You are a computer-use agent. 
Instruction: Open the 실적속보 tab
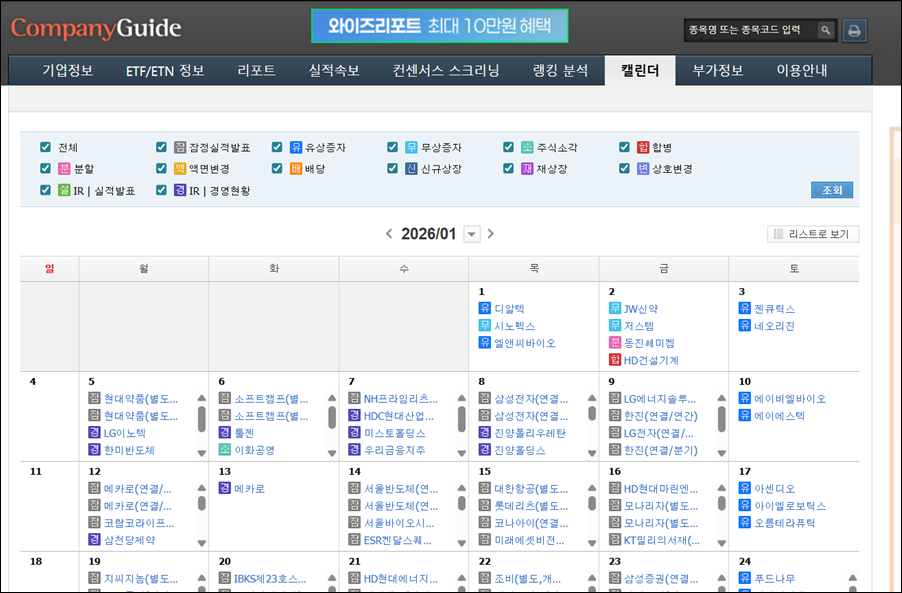point(334,71)
